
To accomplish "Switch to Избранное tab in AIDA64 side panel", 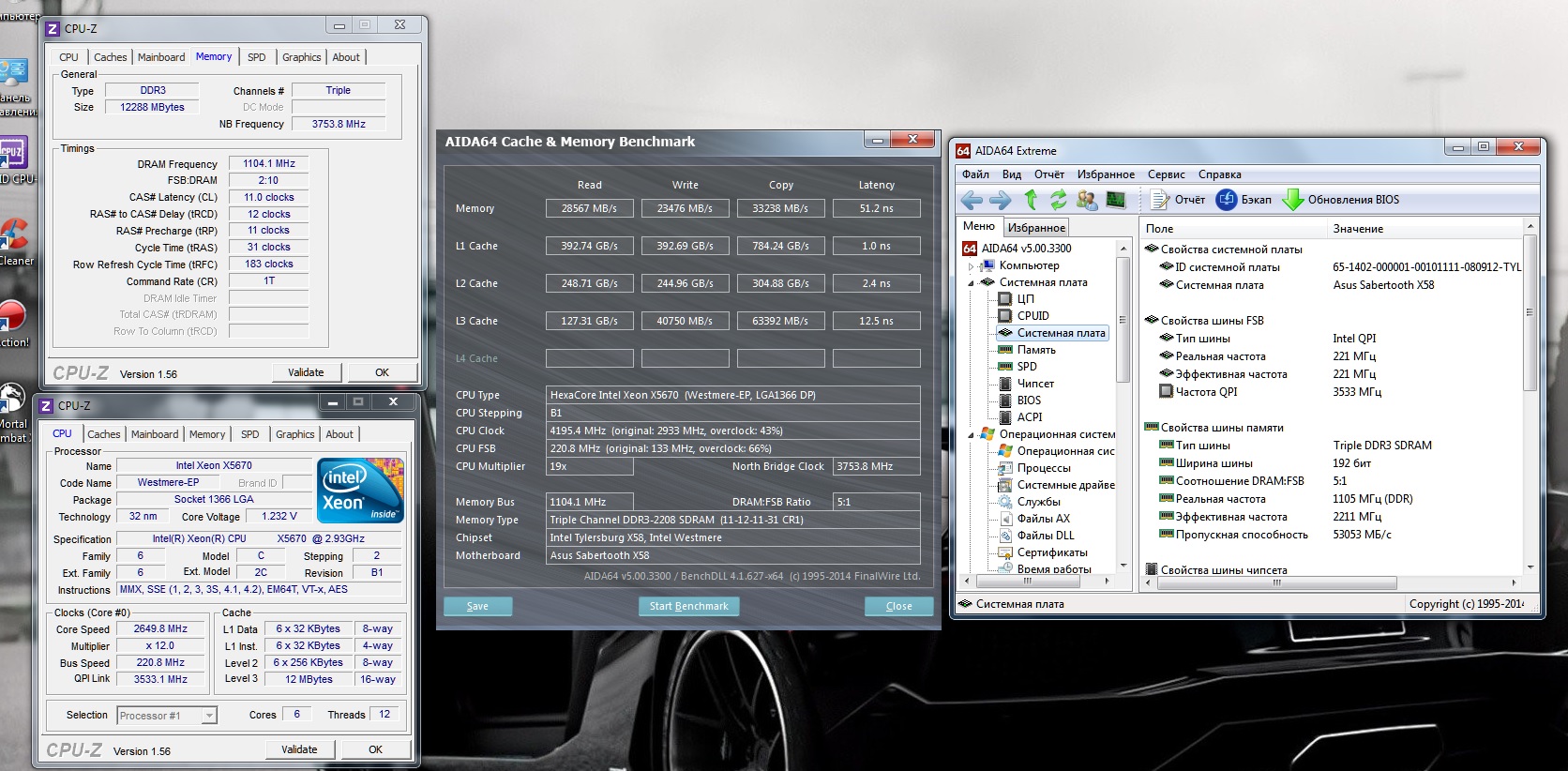I will pyautogui.click(x=1036, y=228).
